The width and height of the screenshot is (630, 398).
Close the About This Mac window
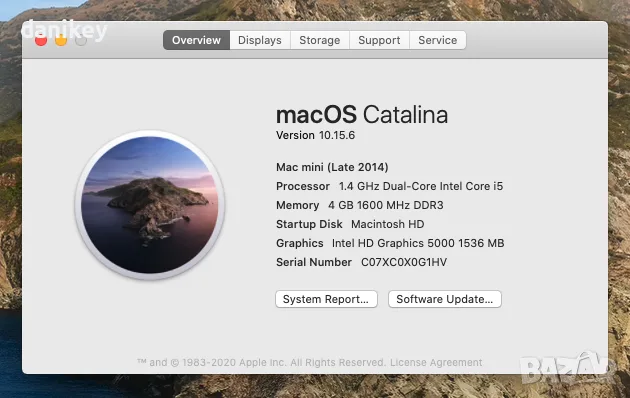(x=41, y=40)
